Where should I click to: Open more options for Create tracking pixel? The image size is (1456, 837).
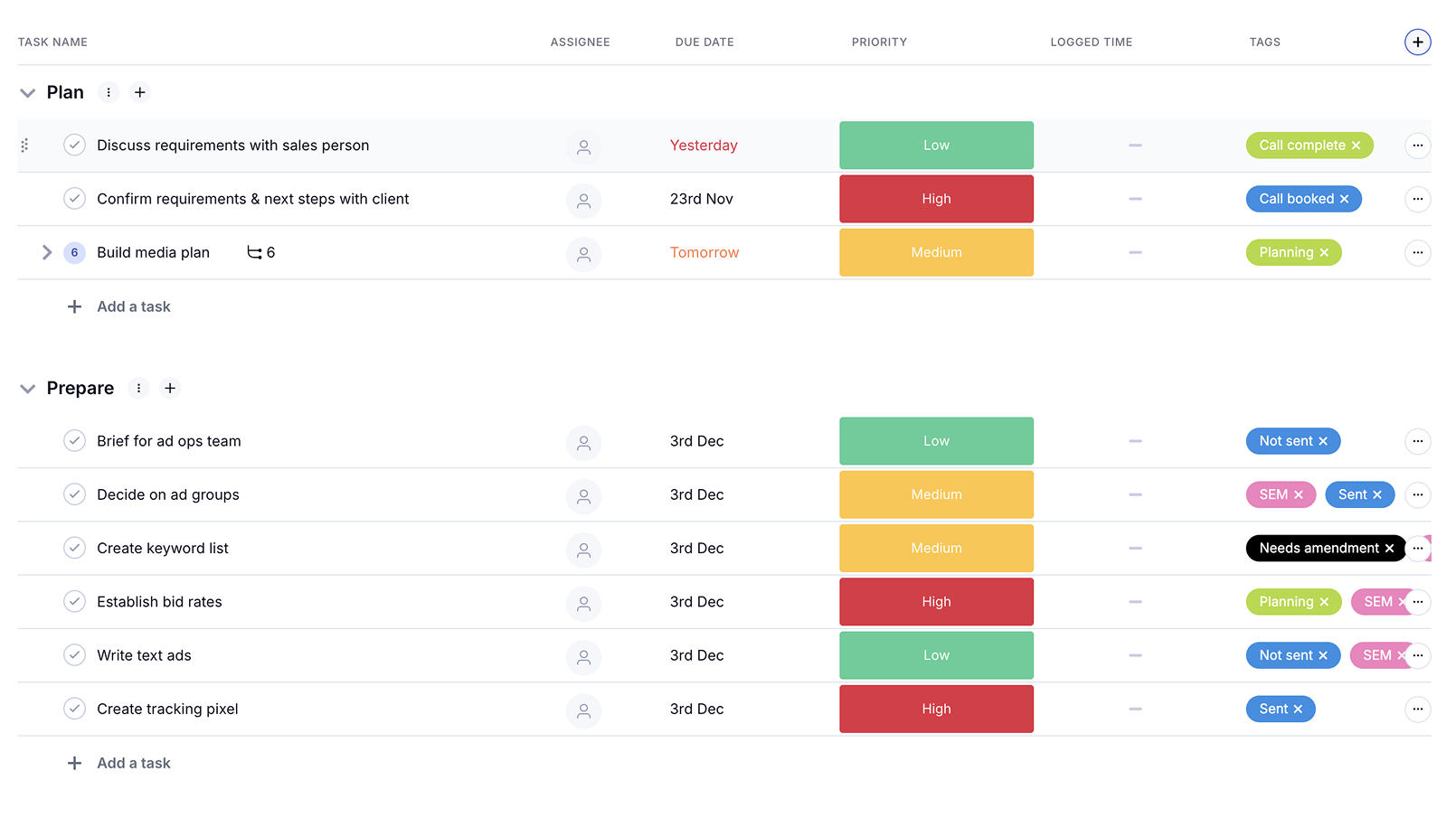(1417, 710)
